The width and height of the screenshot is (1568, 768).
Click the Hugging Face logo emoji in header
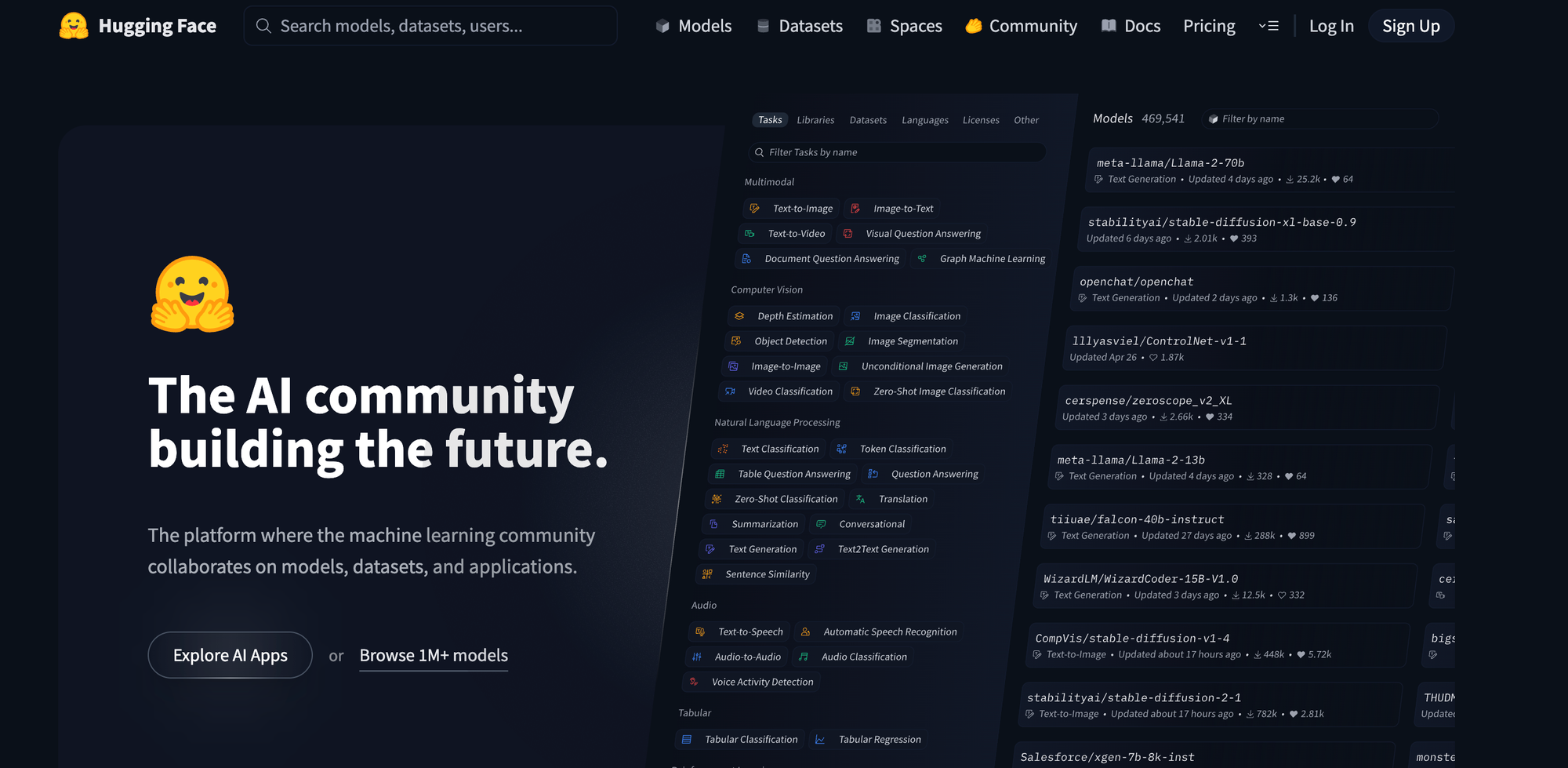click(x=74, y=26)
